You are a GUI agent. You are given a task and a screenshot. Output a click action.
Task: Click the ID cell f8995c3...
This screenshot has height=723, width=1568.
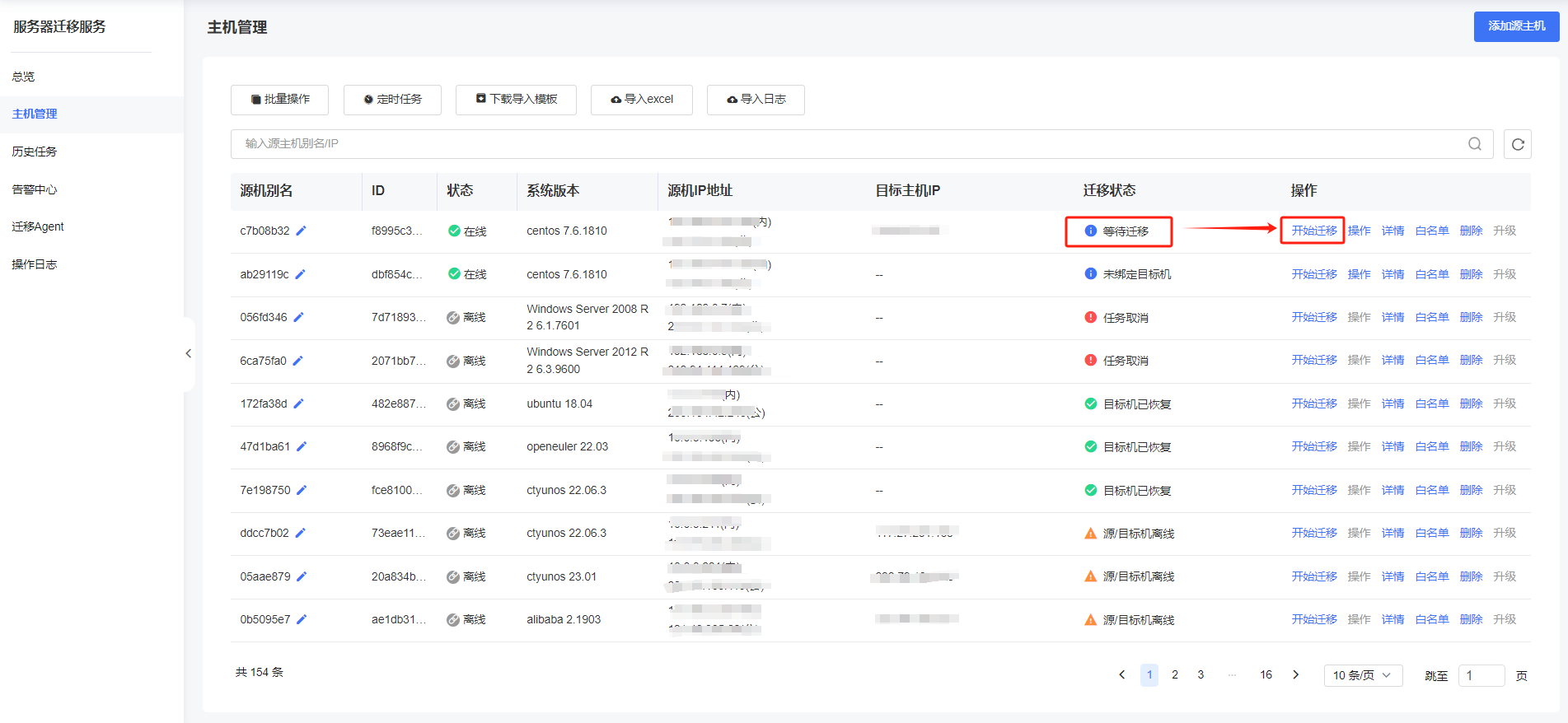coord(397,231)
